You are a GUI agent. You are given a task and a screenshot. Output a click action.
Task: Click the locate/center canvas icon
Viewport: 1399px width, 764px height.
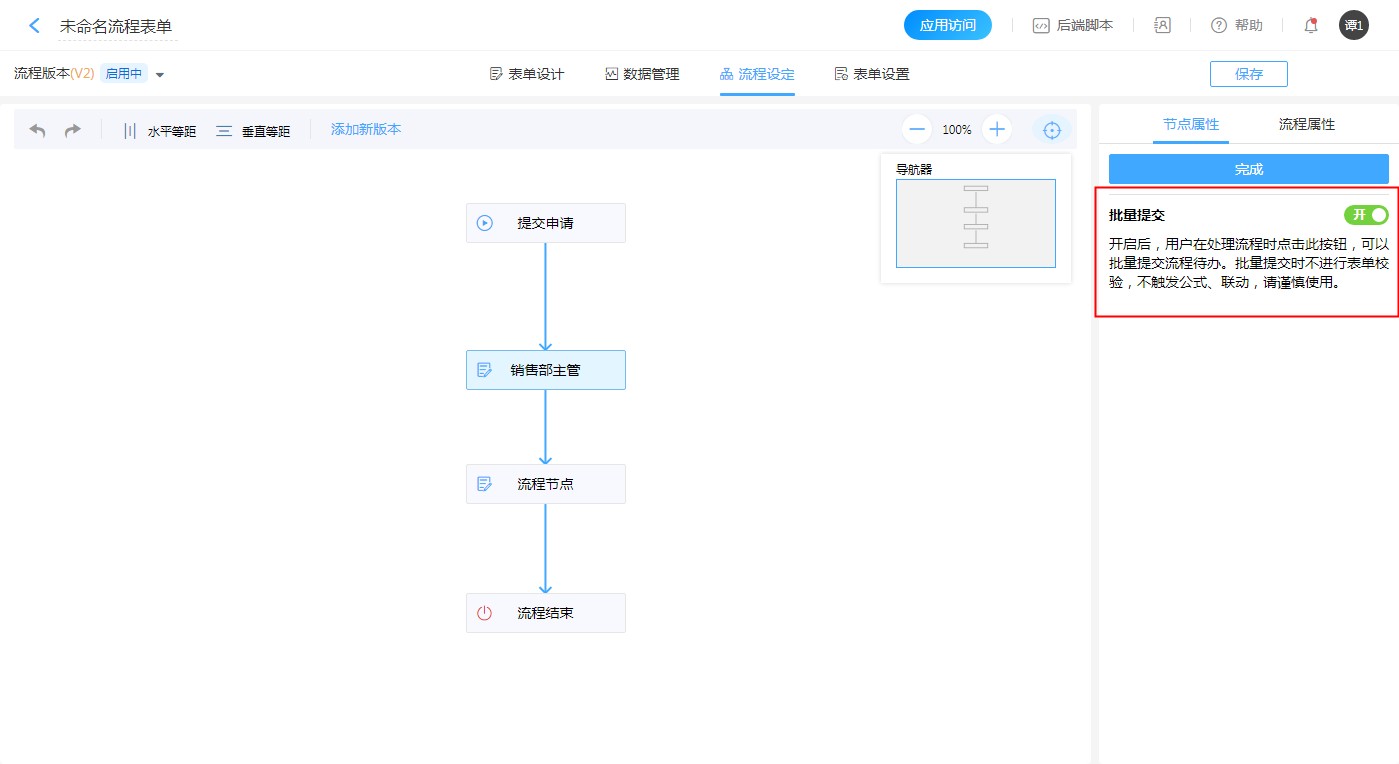click(x=1052, y=130)
